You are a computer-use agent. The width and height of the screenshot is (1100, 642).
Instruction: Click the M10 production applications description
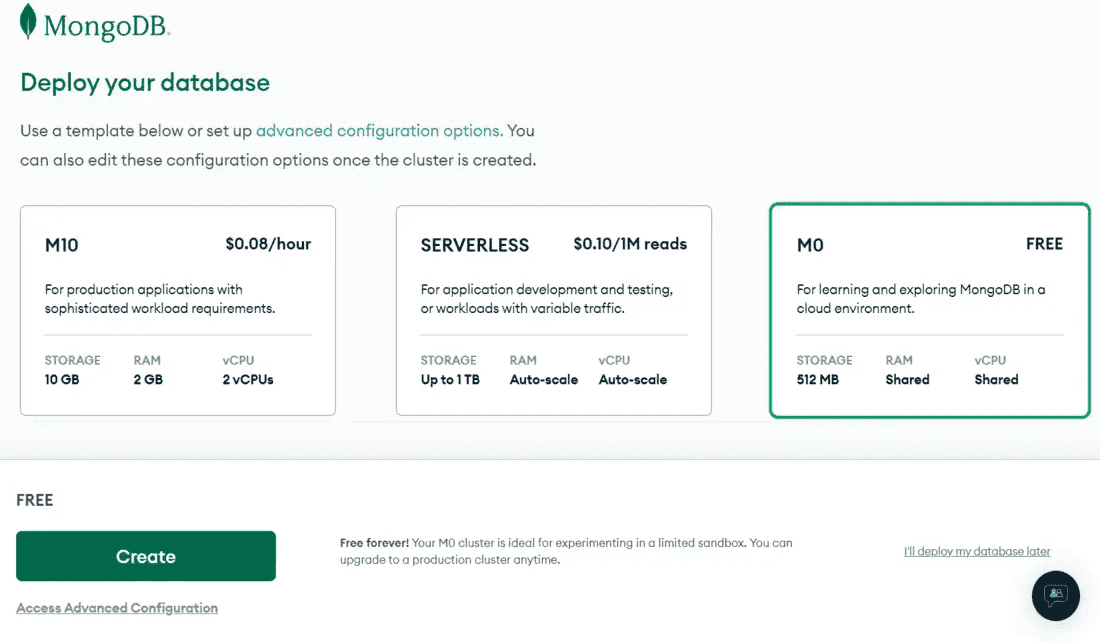[x=160, y=299]
